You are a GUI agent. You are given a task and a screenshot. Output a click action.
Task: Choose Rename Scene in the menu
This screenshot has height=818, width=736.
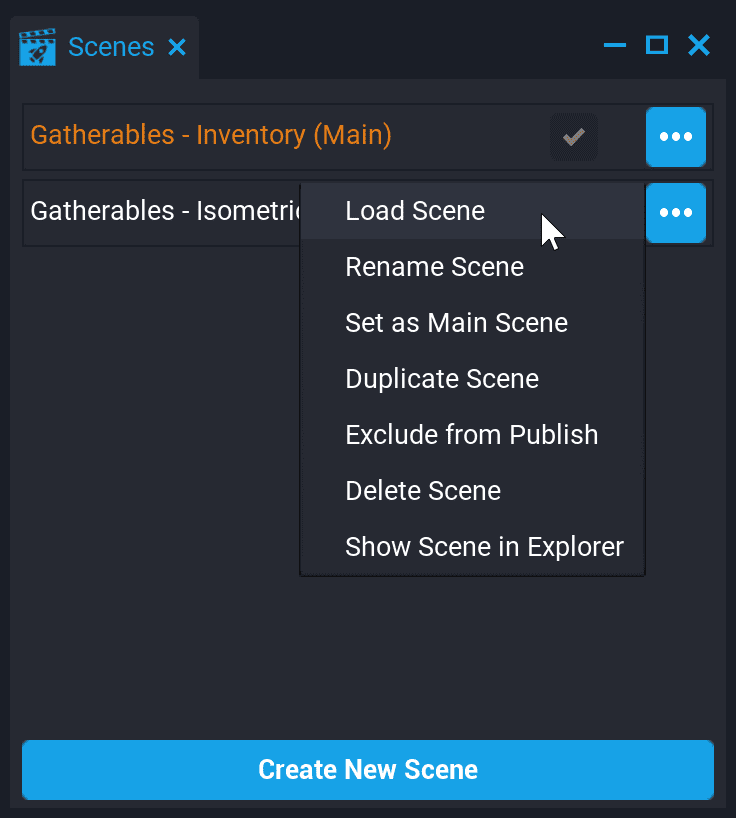tap(434, 267)
